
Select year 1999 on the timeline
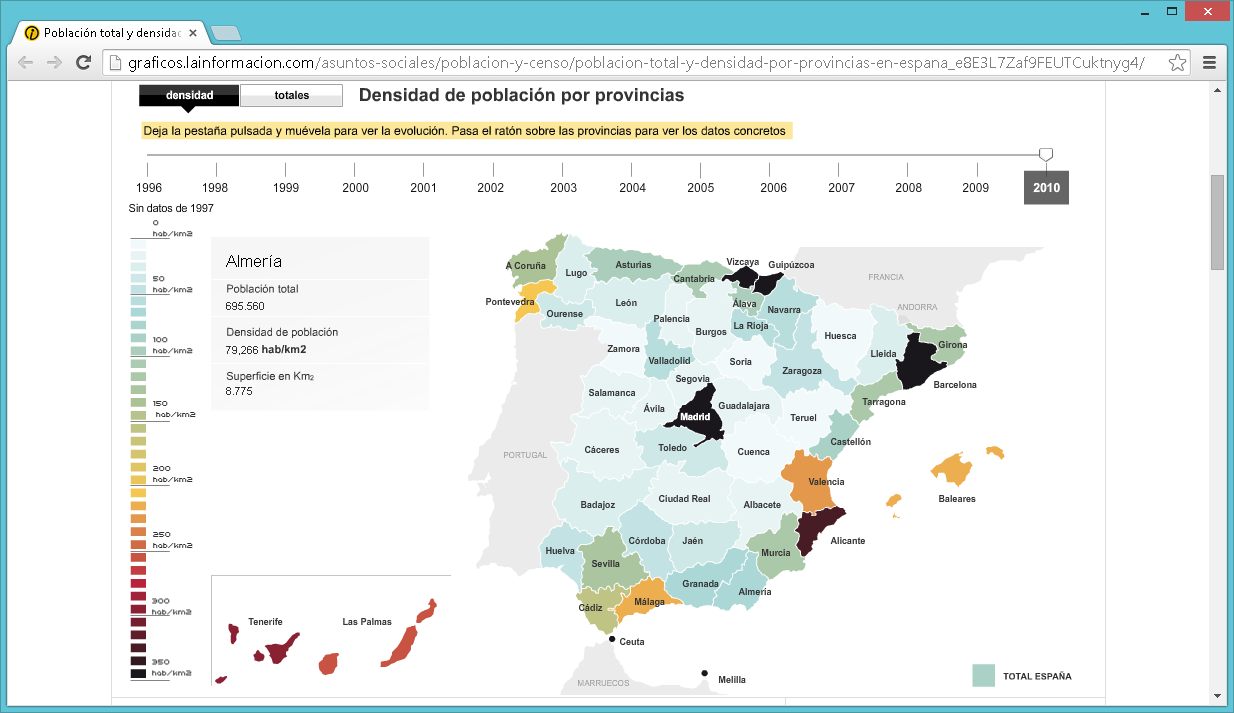[286, 187]
